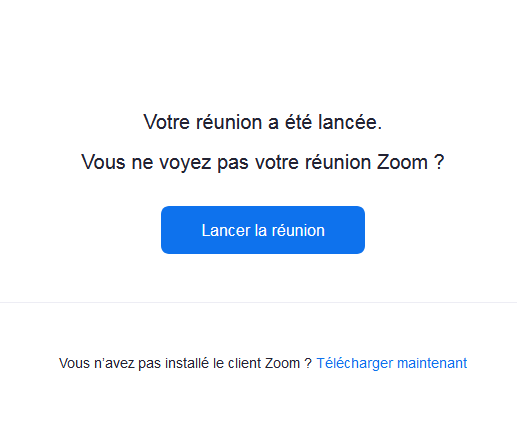The height and width of the screenshot is (441, 517).
Task: Click the word Vous starting the footer sentence
Action: pyautogui.click(x=74, y=363)
